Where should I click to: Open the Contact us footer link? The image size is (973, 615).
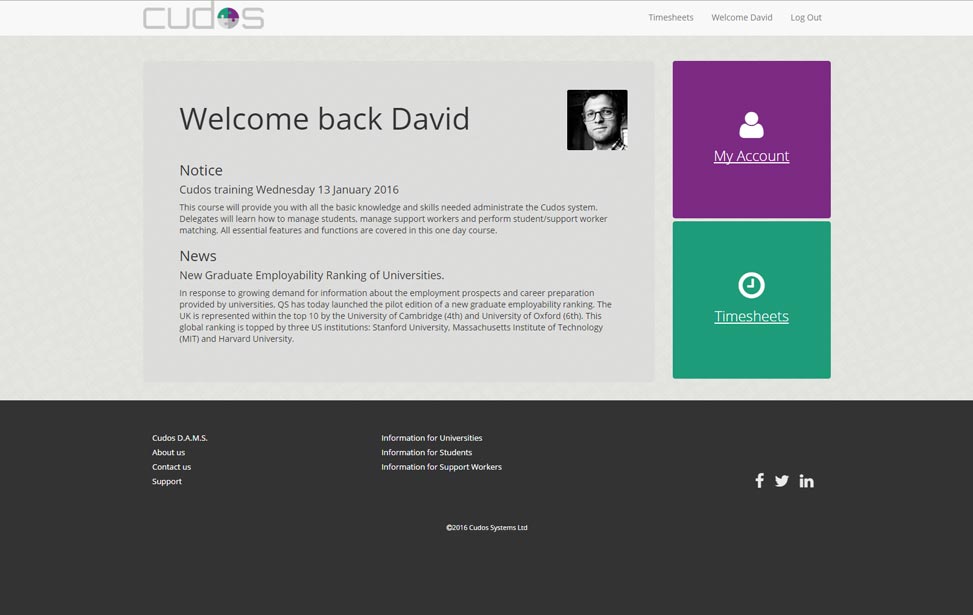pyautogui.click(x=171, y=467)
